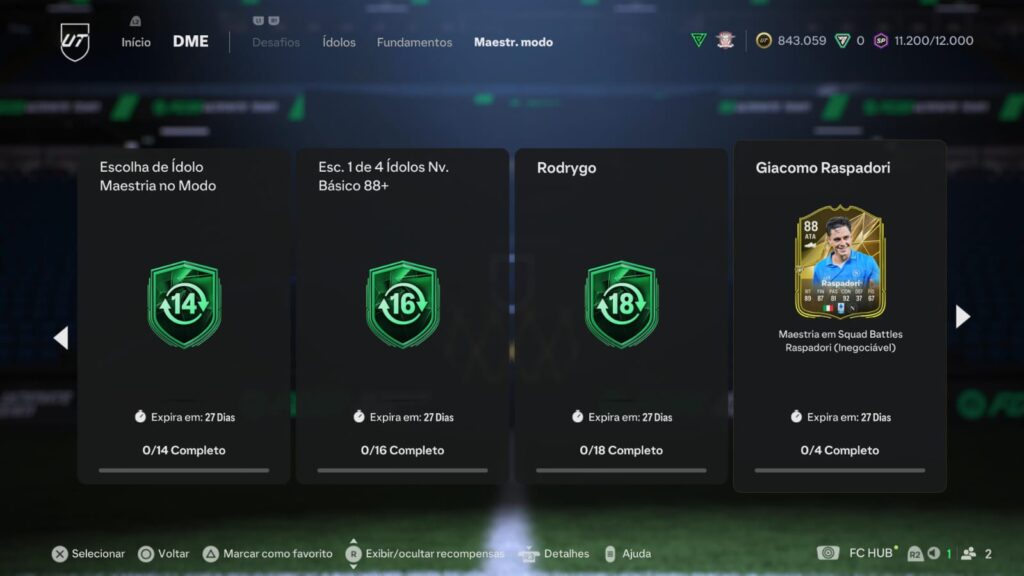This screenshot has height=576, width=1024.
Task: Select the green 14 swap badge
Action: [184, 304]
